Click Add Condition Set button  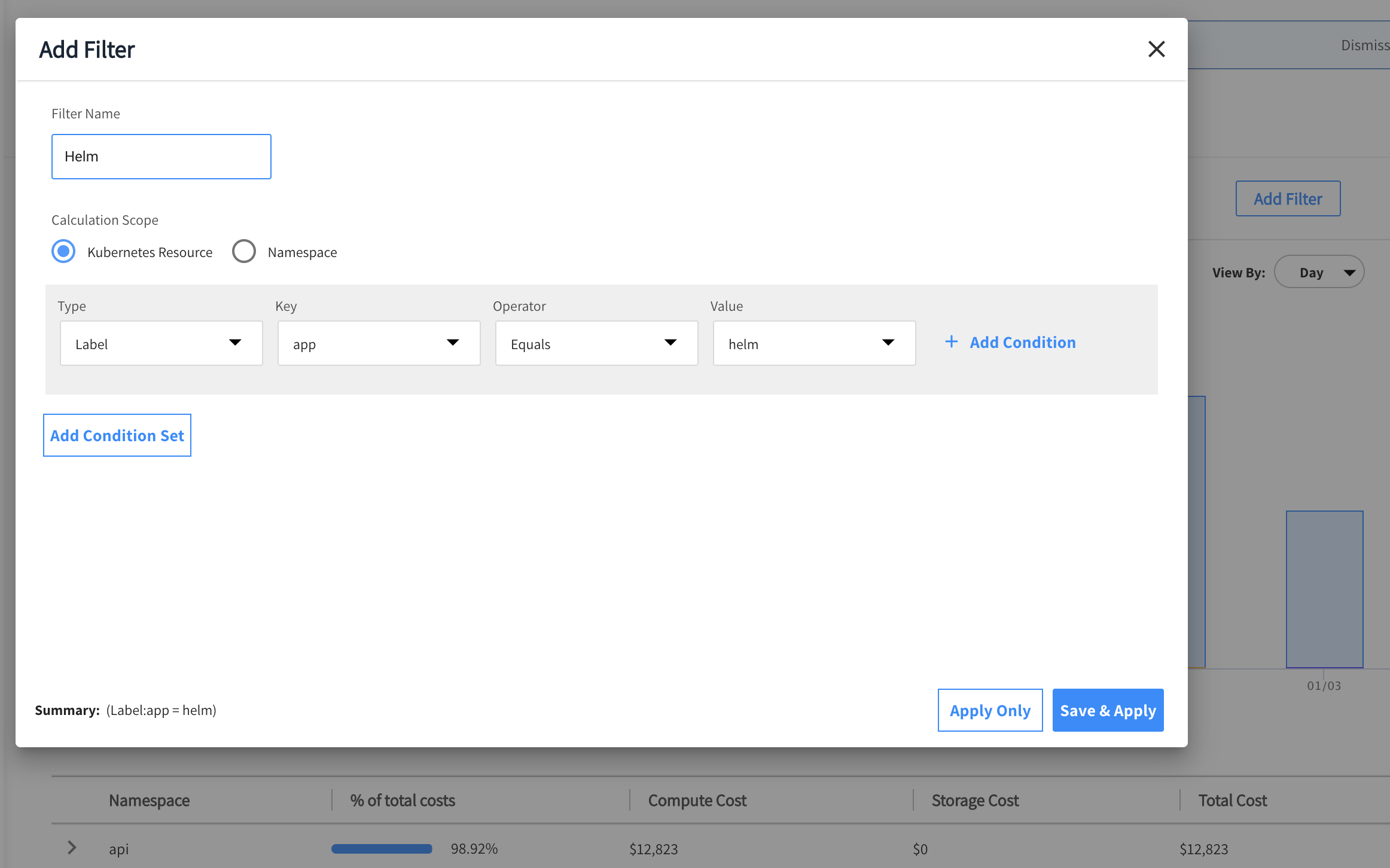(117, 435)
